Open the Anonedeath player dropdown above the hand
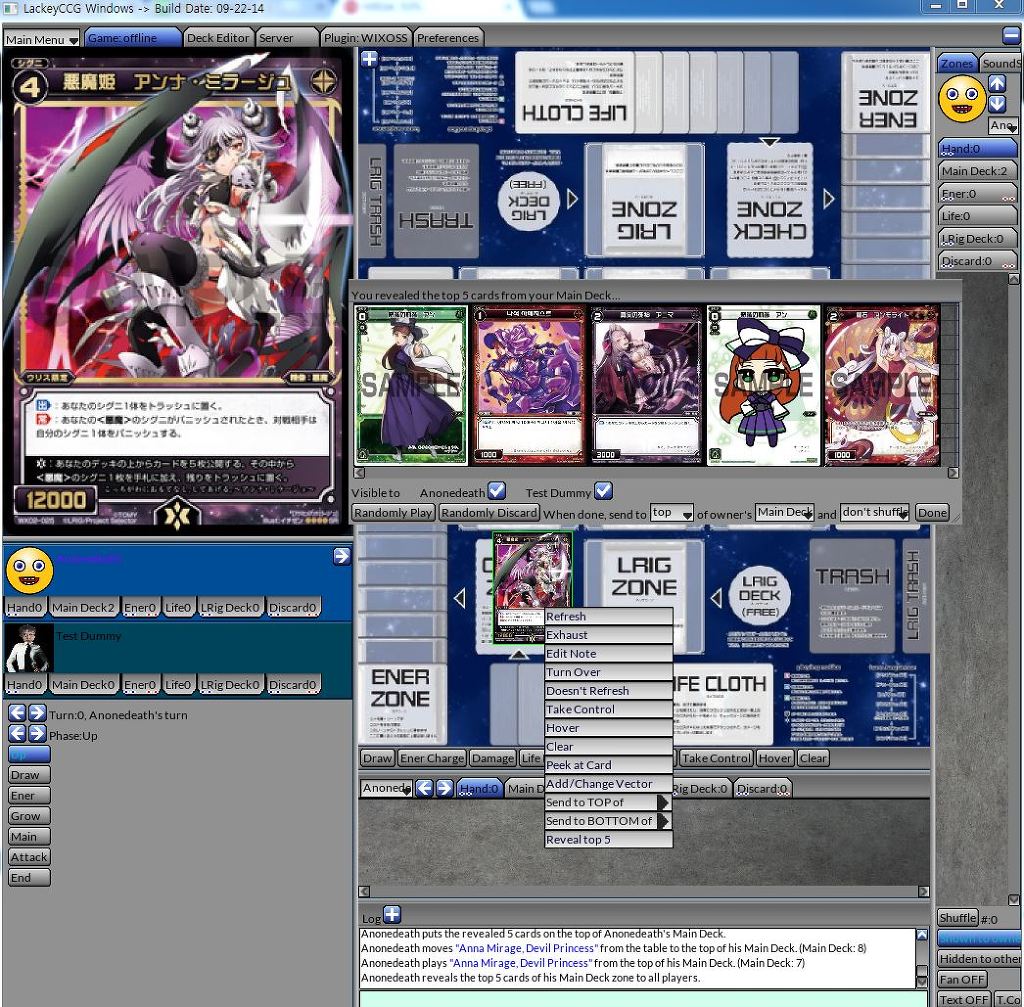Screen dimensions: 1024x1007 pyautogui.click(x=386, y=788)
